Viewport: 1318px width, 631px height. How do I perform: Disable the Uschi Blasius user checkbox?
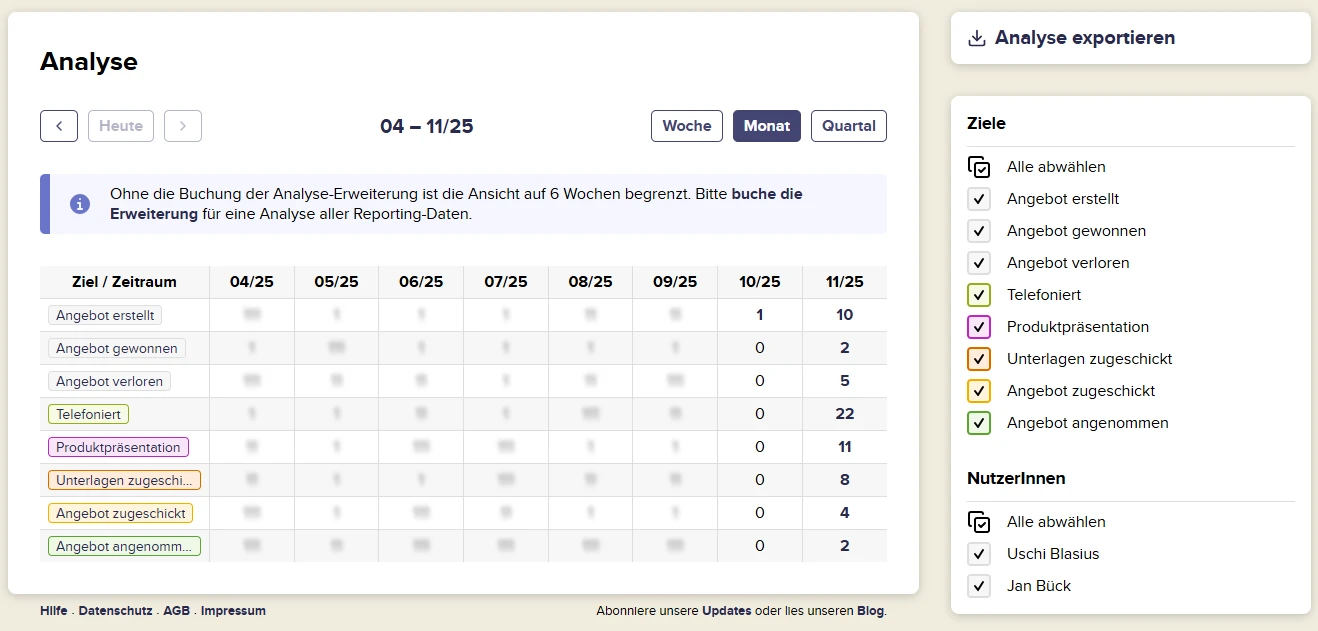(979, 554)
